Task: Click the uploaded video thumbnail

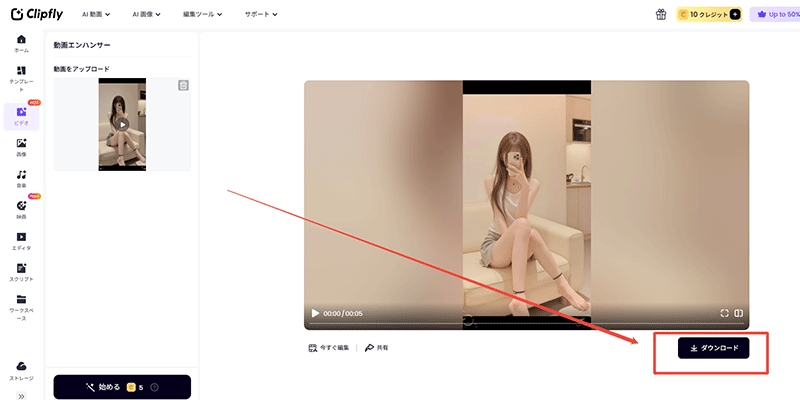Action: (x=122, y=124)
